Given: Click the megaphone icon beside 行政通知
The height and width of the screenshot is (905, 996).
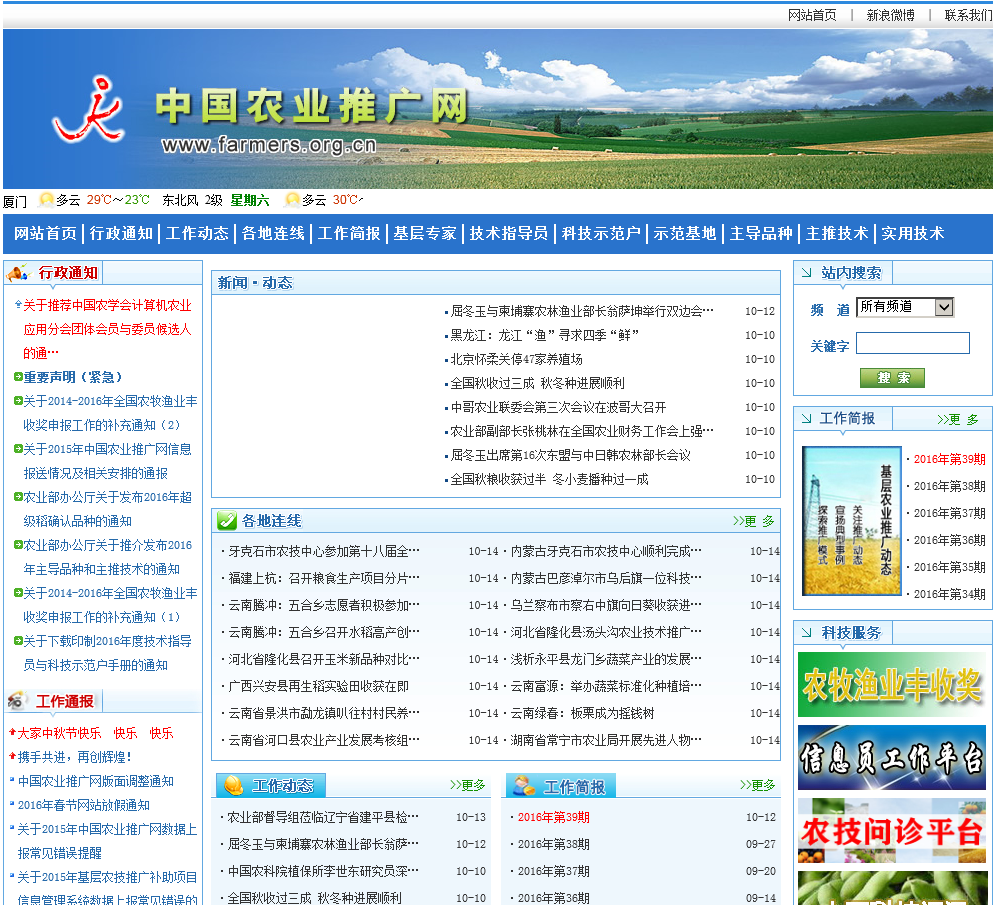Looking at the screenshot, I should click(x=18, y=273).
